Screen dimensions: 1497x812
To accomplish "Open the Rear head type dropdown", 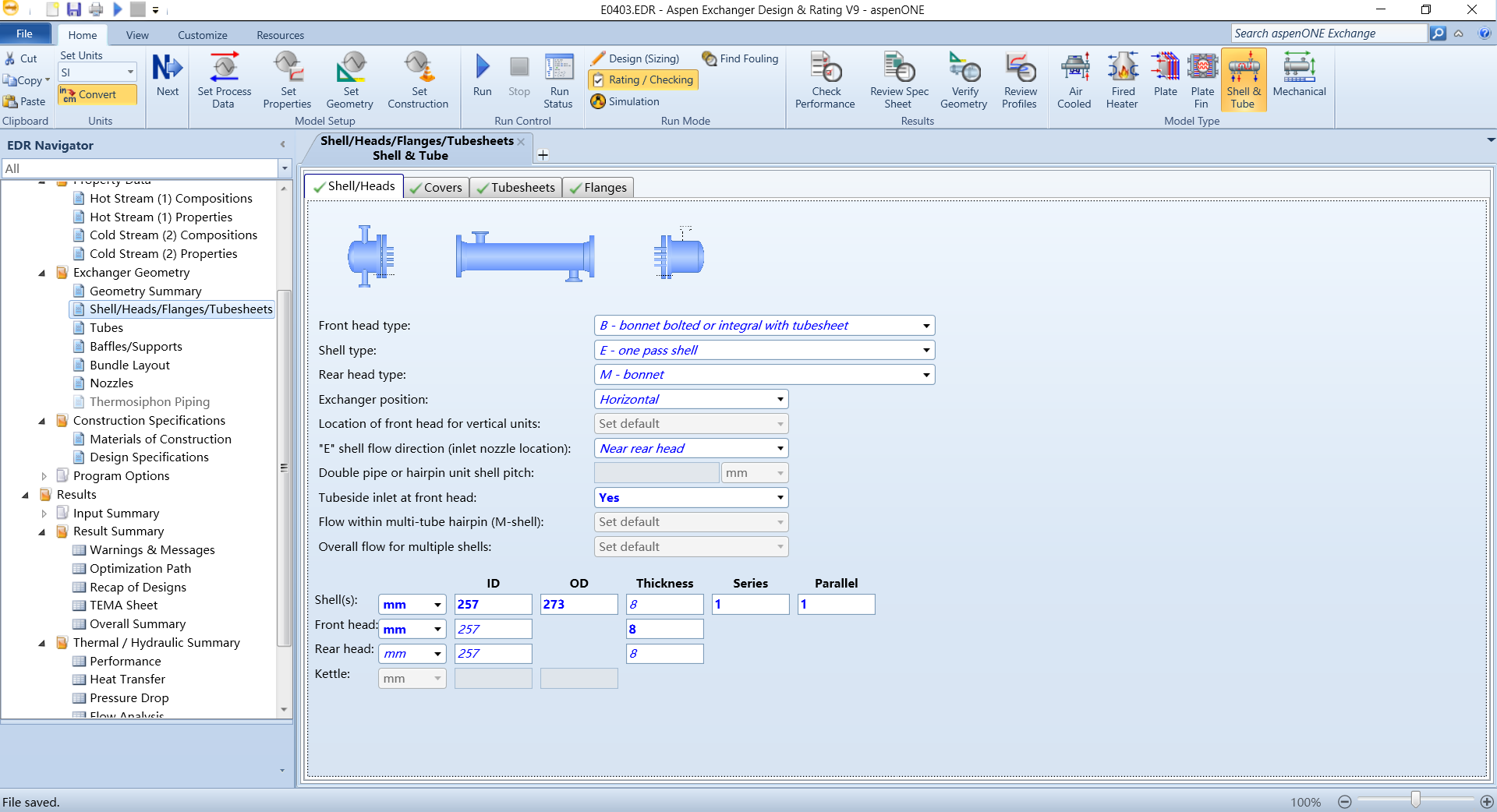I will pos(926,375).
